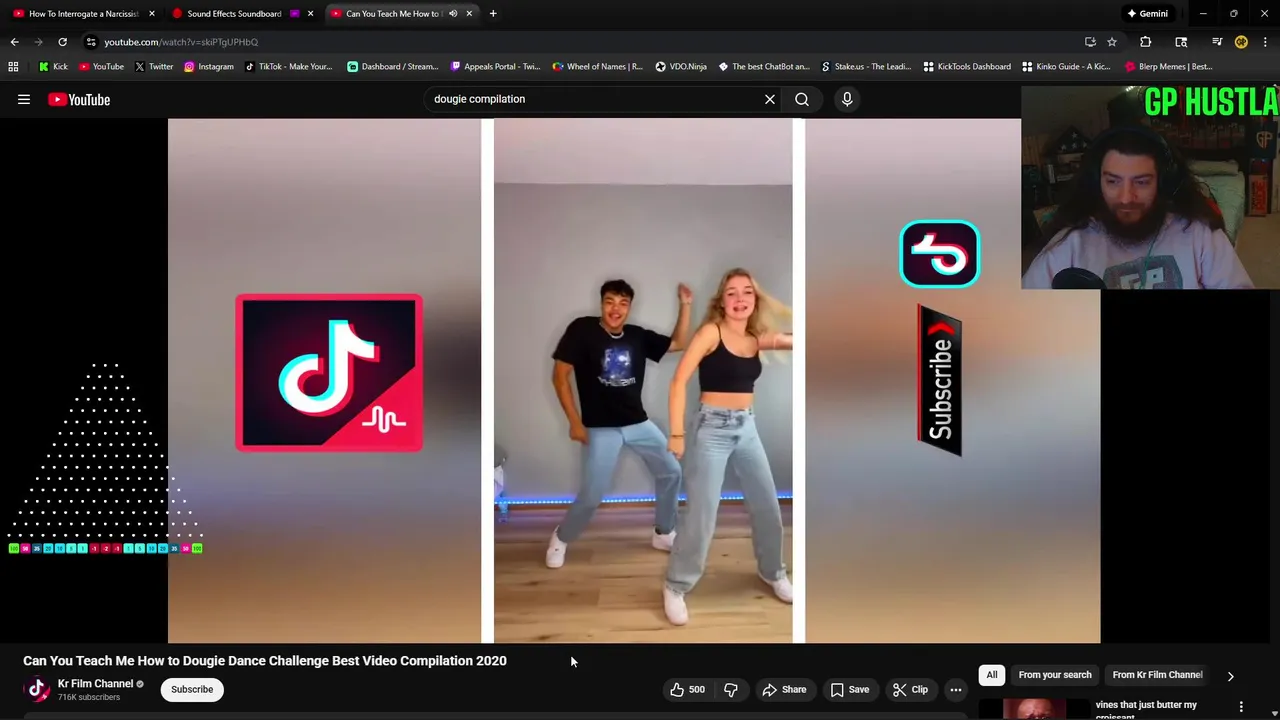This screenshot has height=720, width=1280.
Task: Select the From your search chip
Action: (x=1055, y=675)
